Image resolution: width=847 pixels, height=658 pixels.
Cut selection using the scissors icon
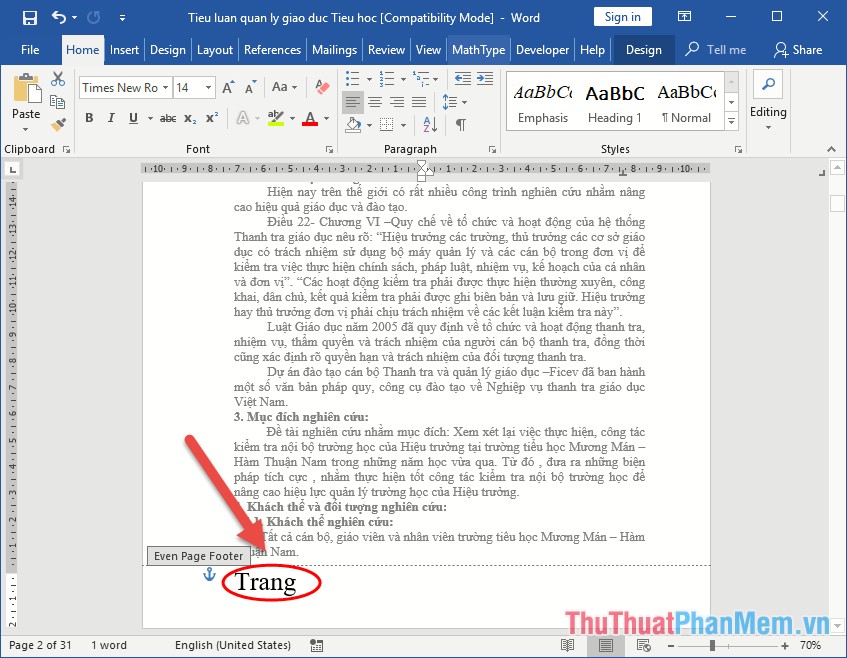click(x=57, y=80)
